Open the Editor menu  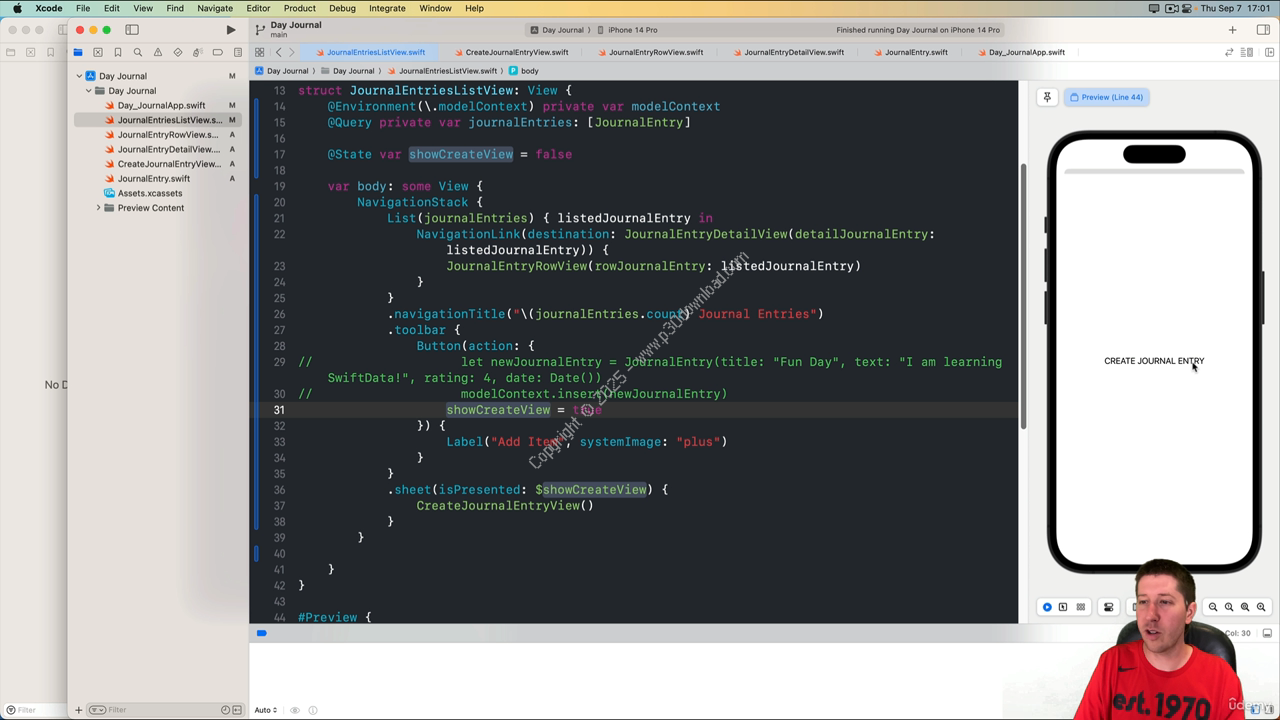[x=258, y=8]
